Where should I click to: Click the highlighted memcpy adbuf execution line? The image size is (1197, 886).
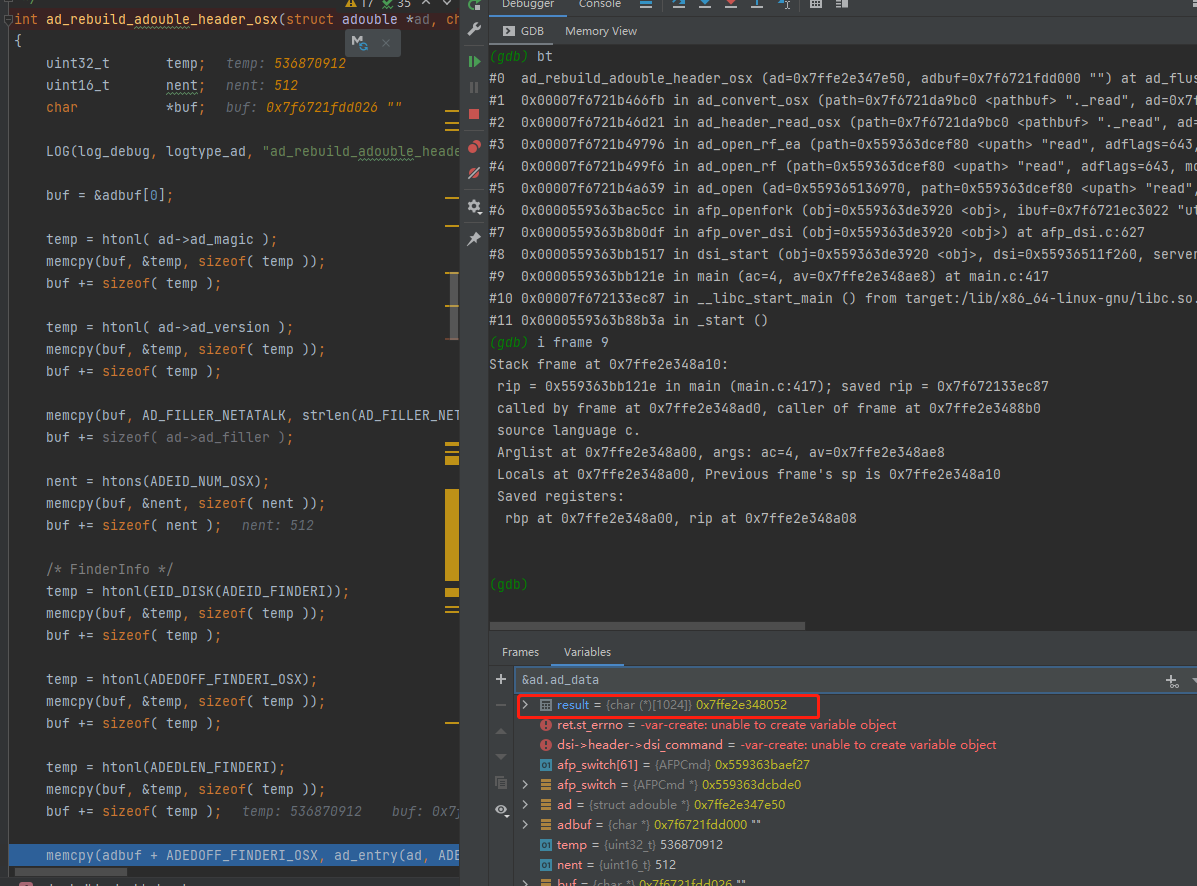point(234,855)
